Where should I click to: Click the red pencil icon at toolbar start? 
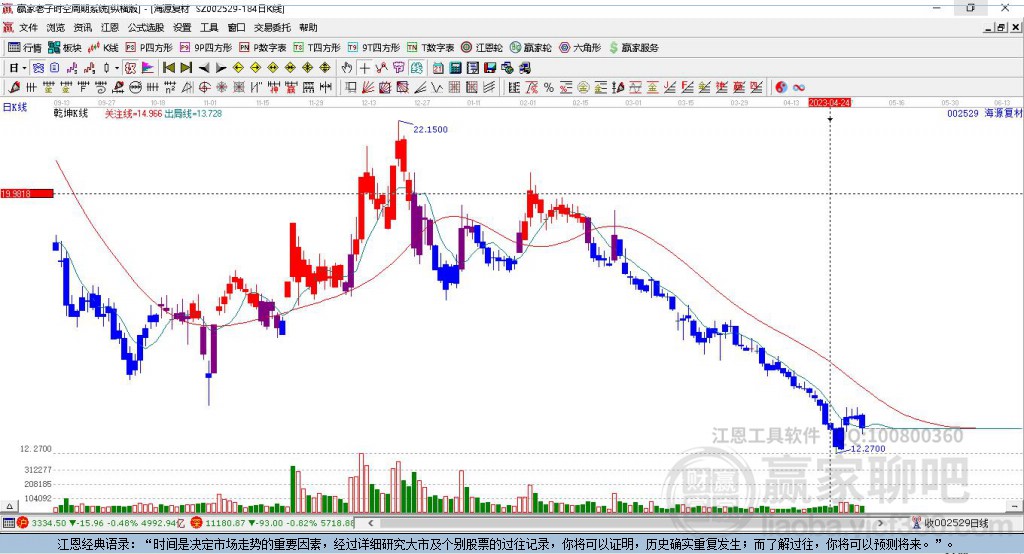pos(14,88)
